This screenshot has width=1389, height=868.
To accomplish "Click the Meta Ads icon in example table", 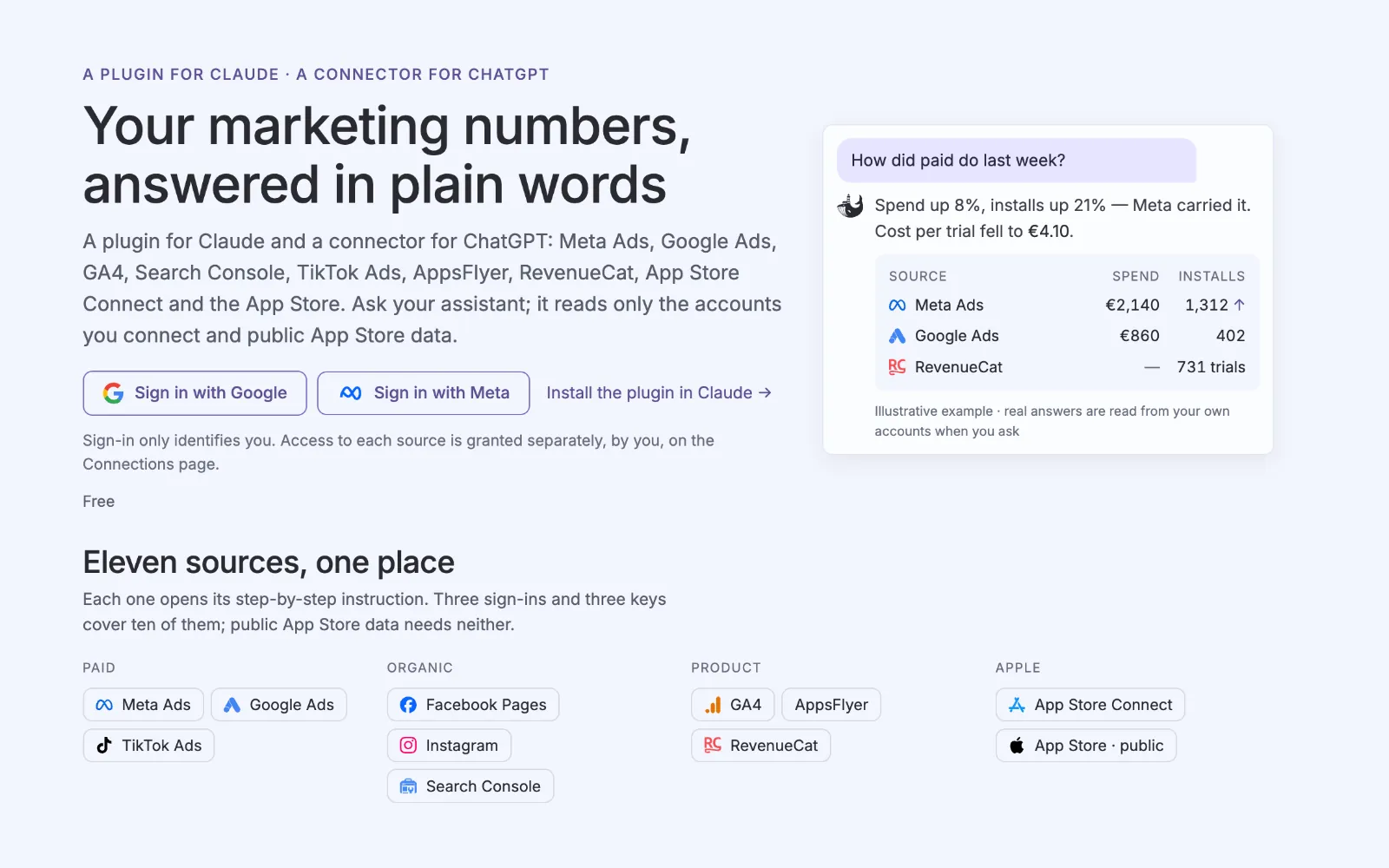I will pos(898,306).
